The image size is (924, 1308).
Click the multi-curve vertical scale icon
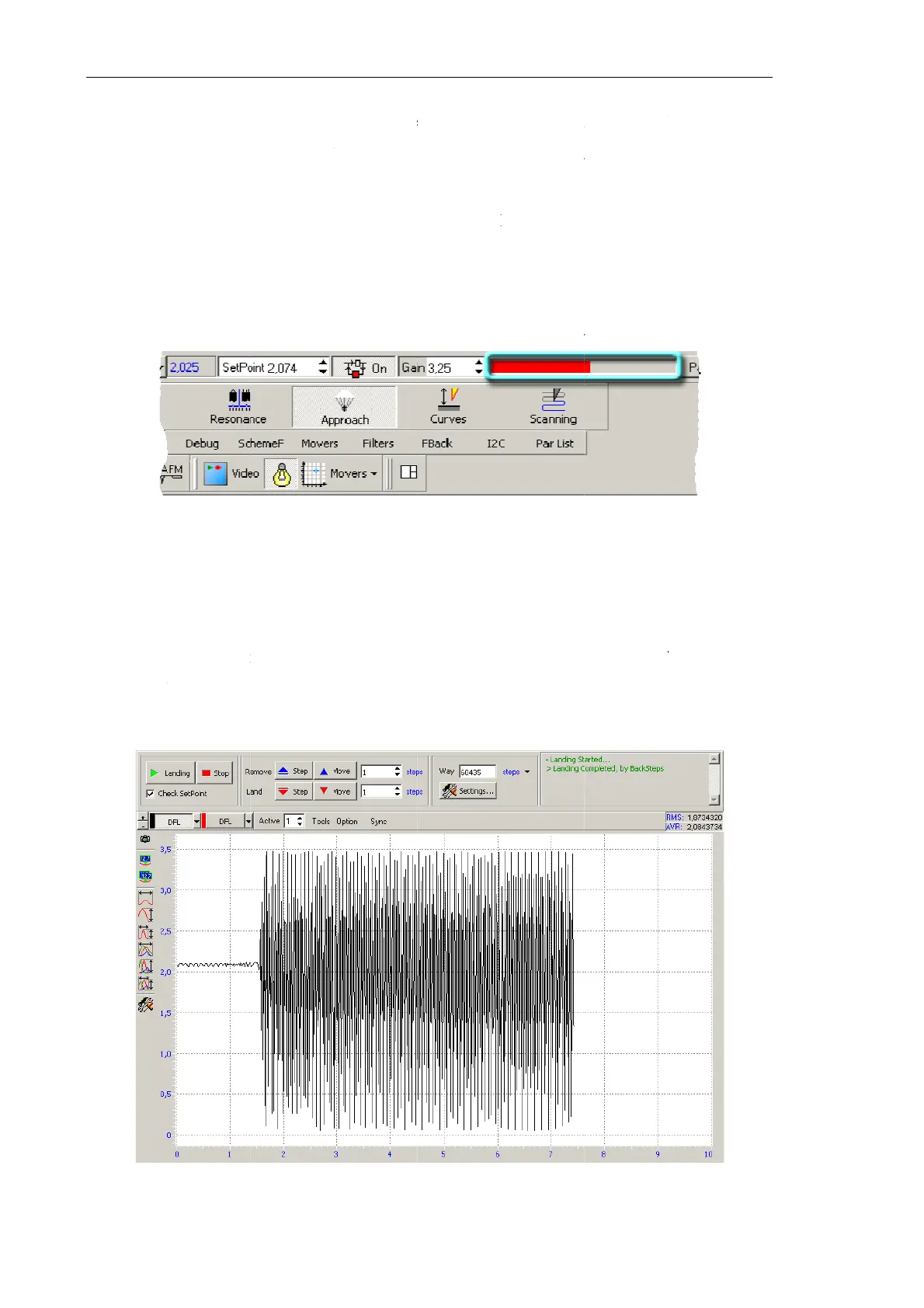point(145,966)
